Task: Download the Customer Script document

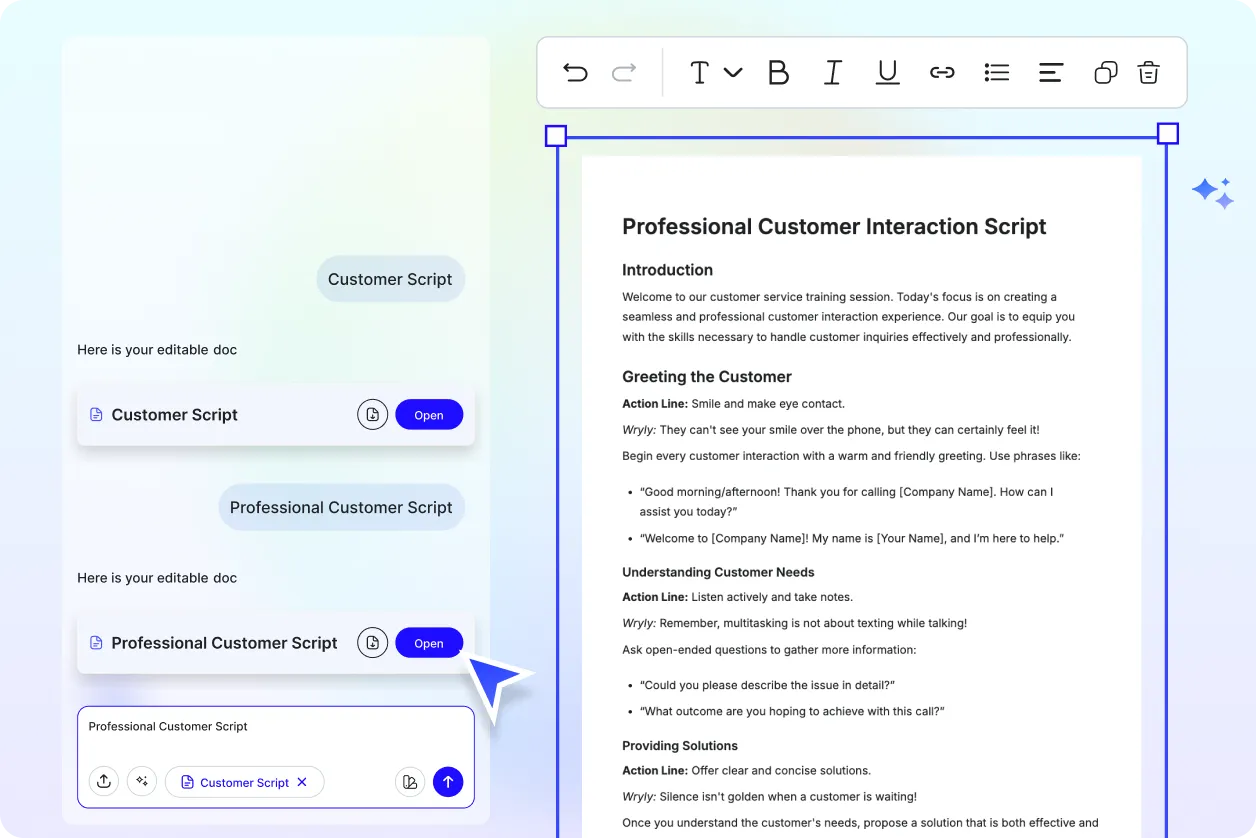Action: [x=372, y=414]
